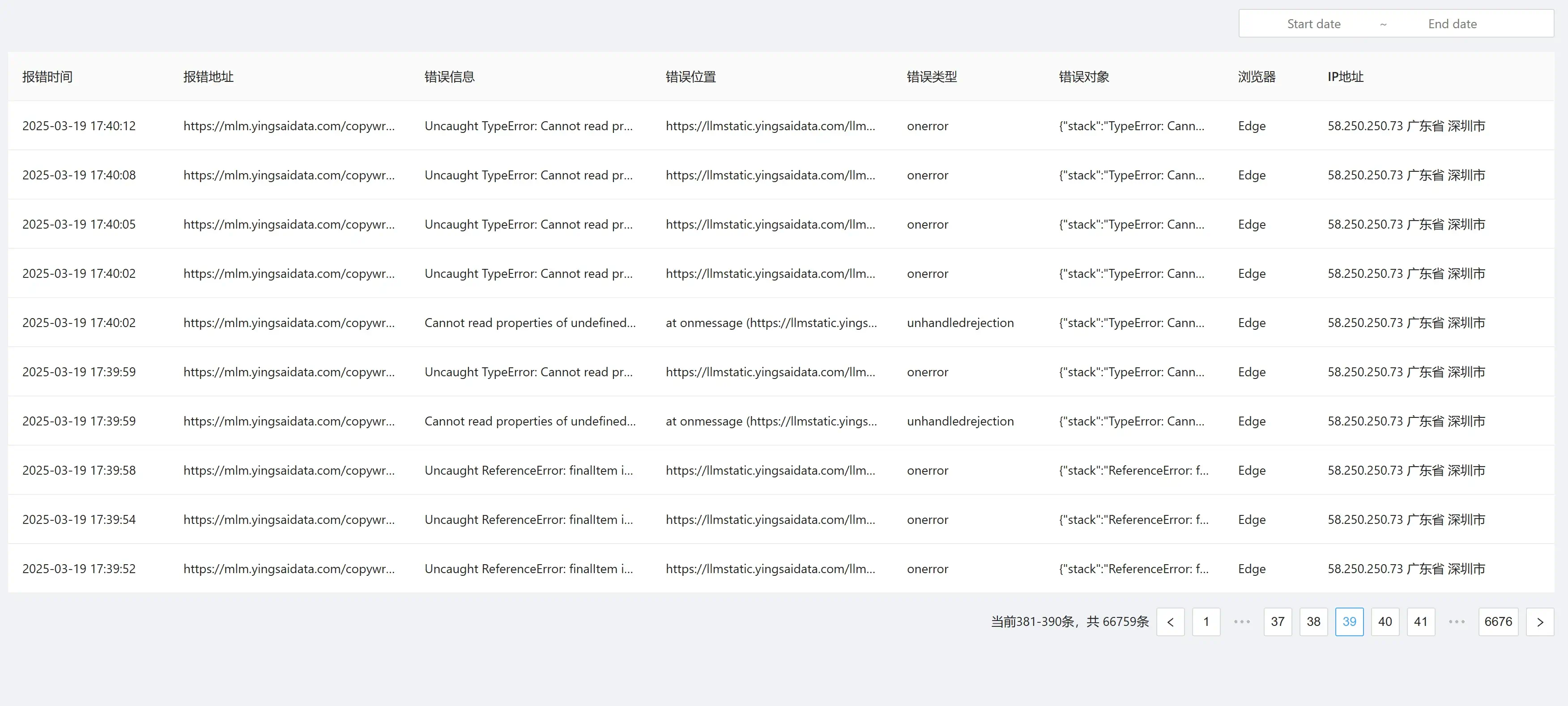Open page 41 in pagination
1568x706 pixels.
coord(1421,621)
